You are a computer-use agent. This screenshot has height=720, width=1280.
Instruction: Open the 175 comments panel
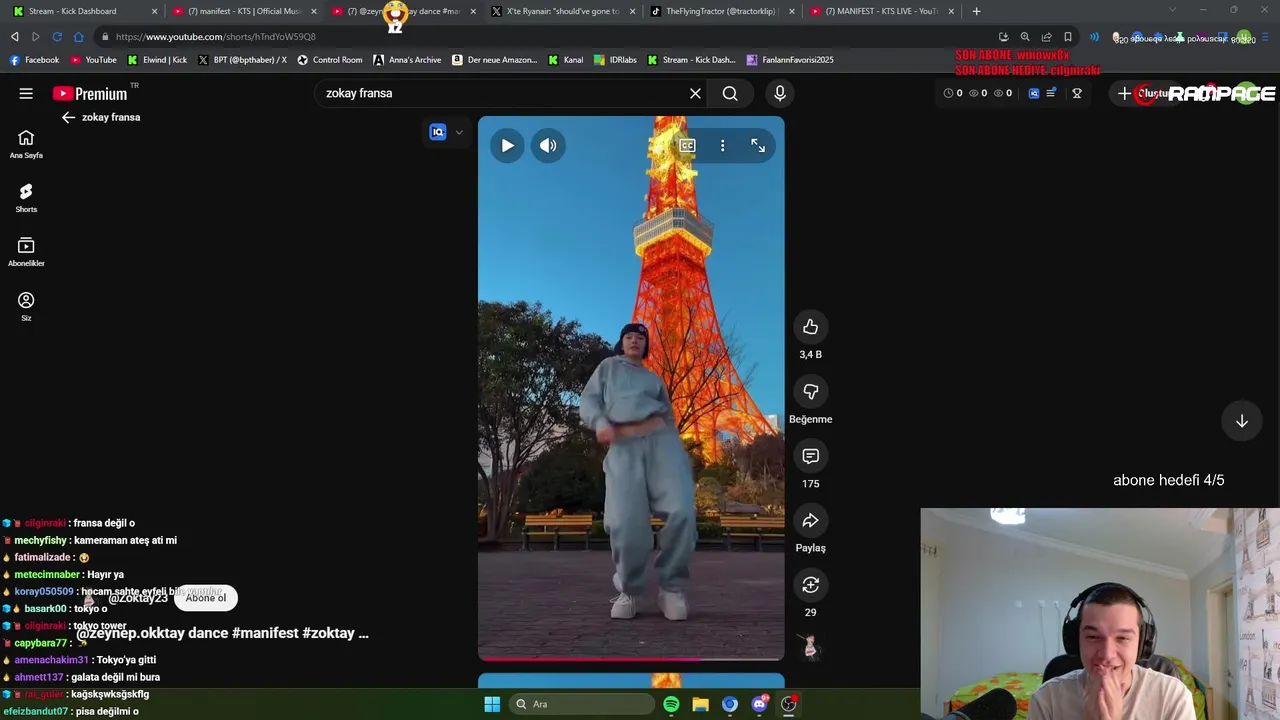click(810, 456)
